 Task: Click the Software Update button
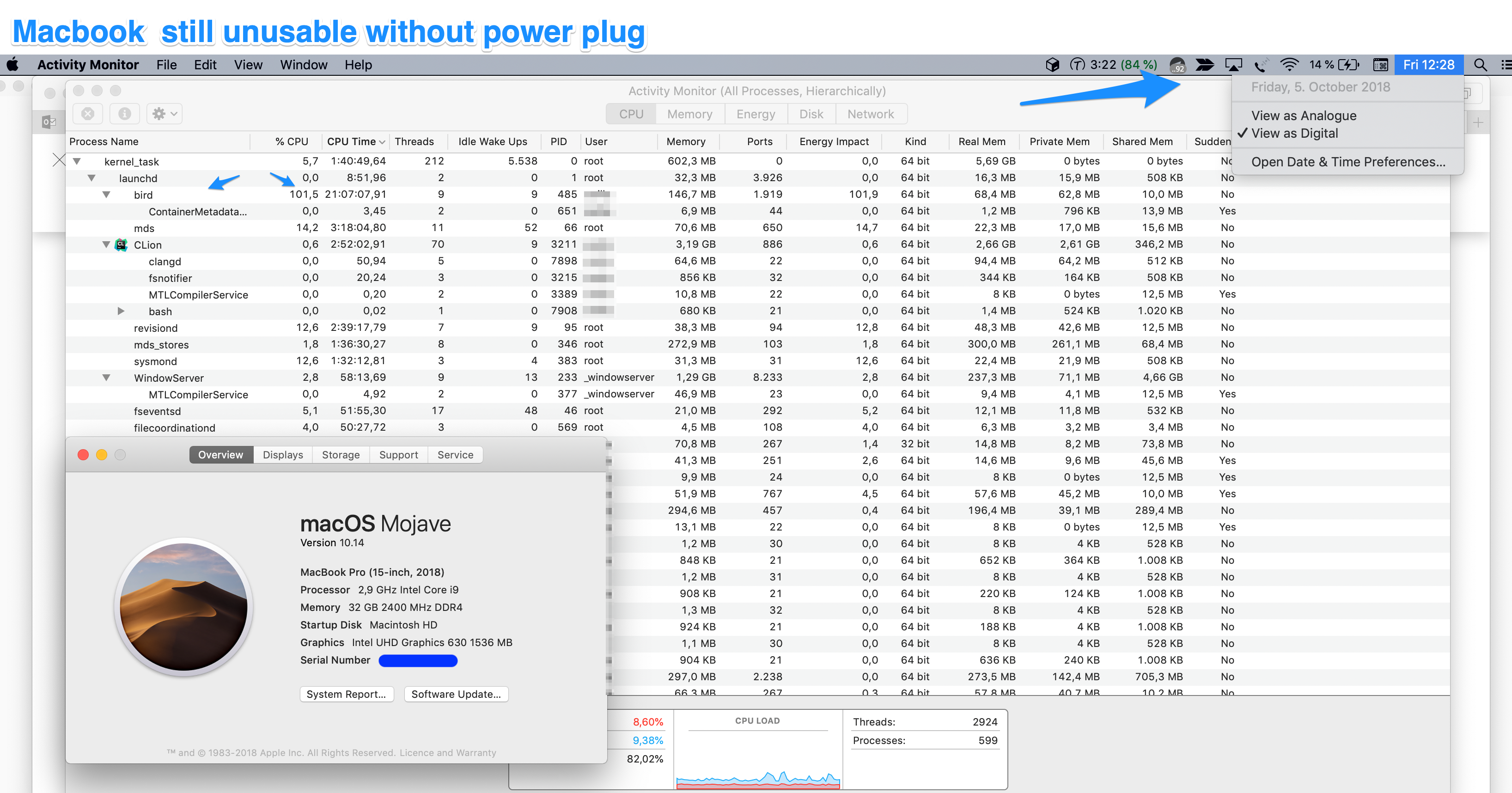(456, 694)
